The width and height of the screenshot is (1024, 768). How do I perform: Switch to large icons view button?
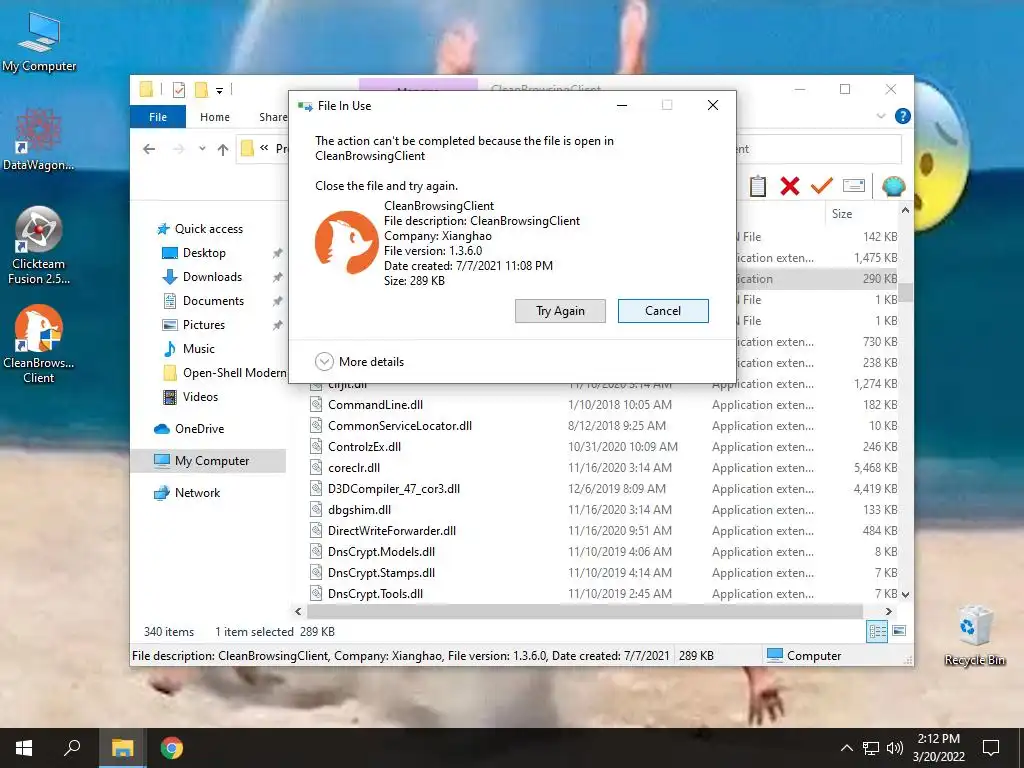click(899, 631)
